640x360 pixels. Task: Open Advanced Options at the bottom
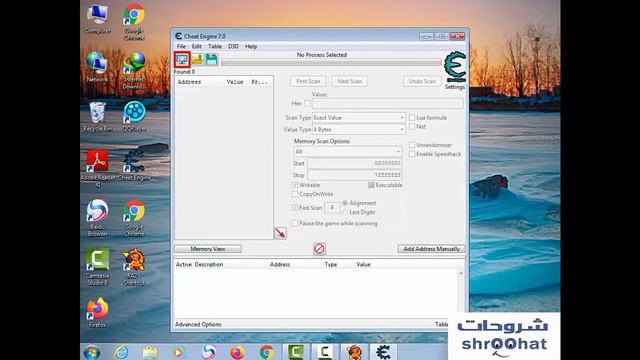[198, 324]
